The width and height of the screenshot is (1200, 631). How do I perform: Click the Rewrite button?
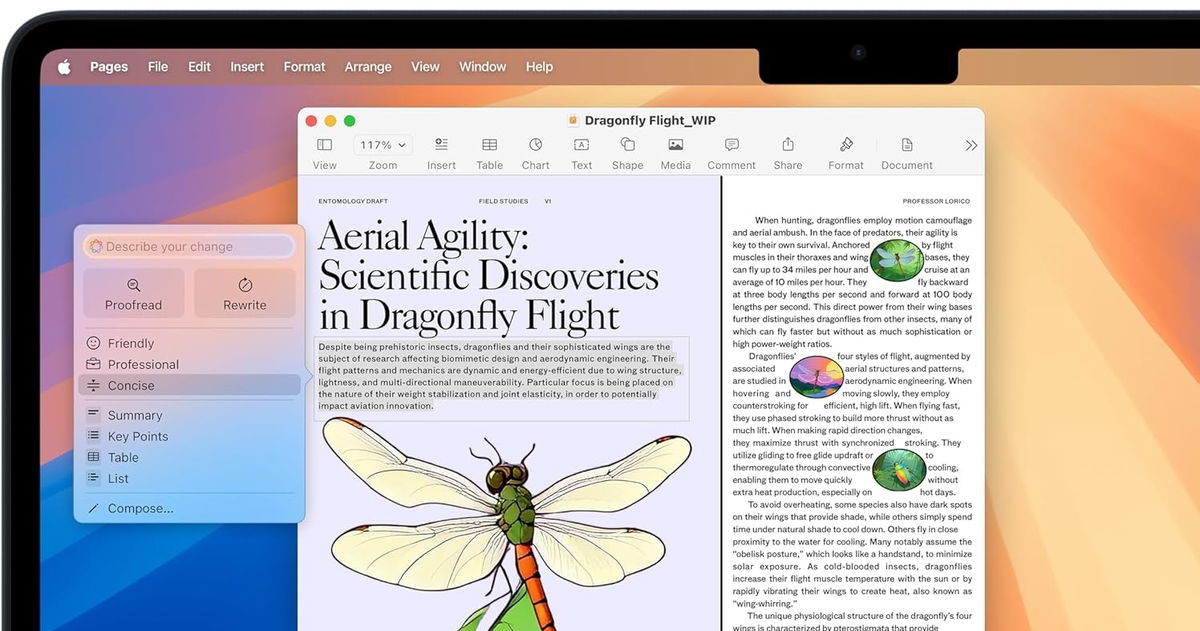click(245, 293)
